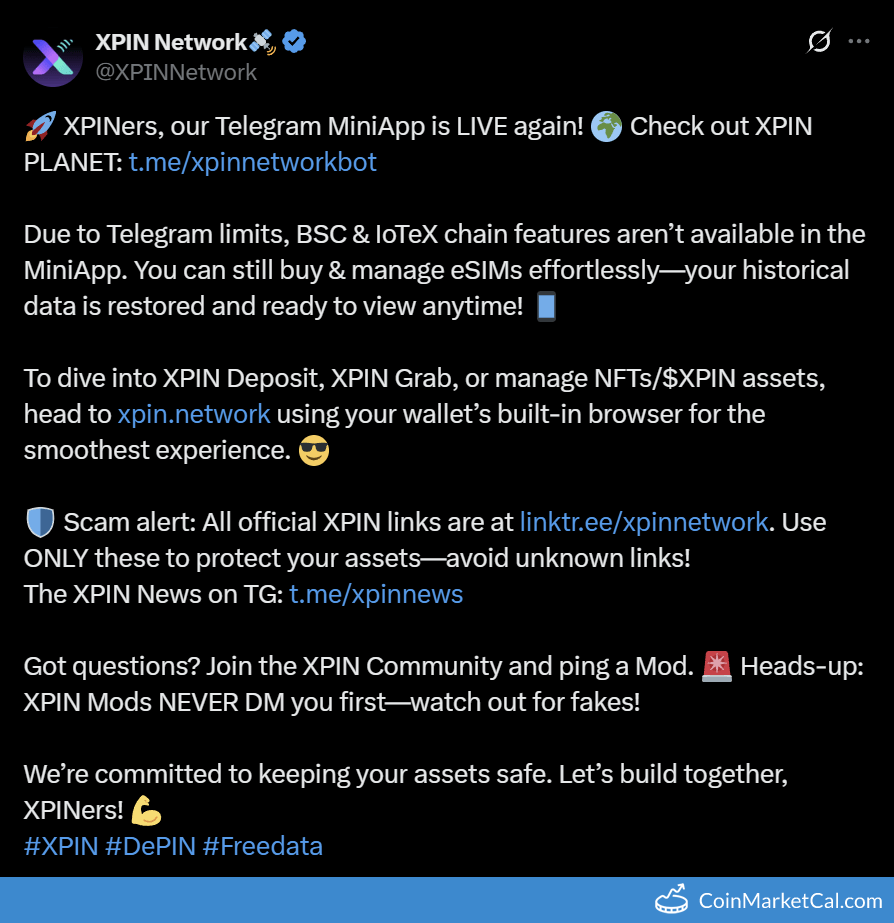Click the sunglasses face emoji
This screenshot has height=923, width=894.
[314, 450]
